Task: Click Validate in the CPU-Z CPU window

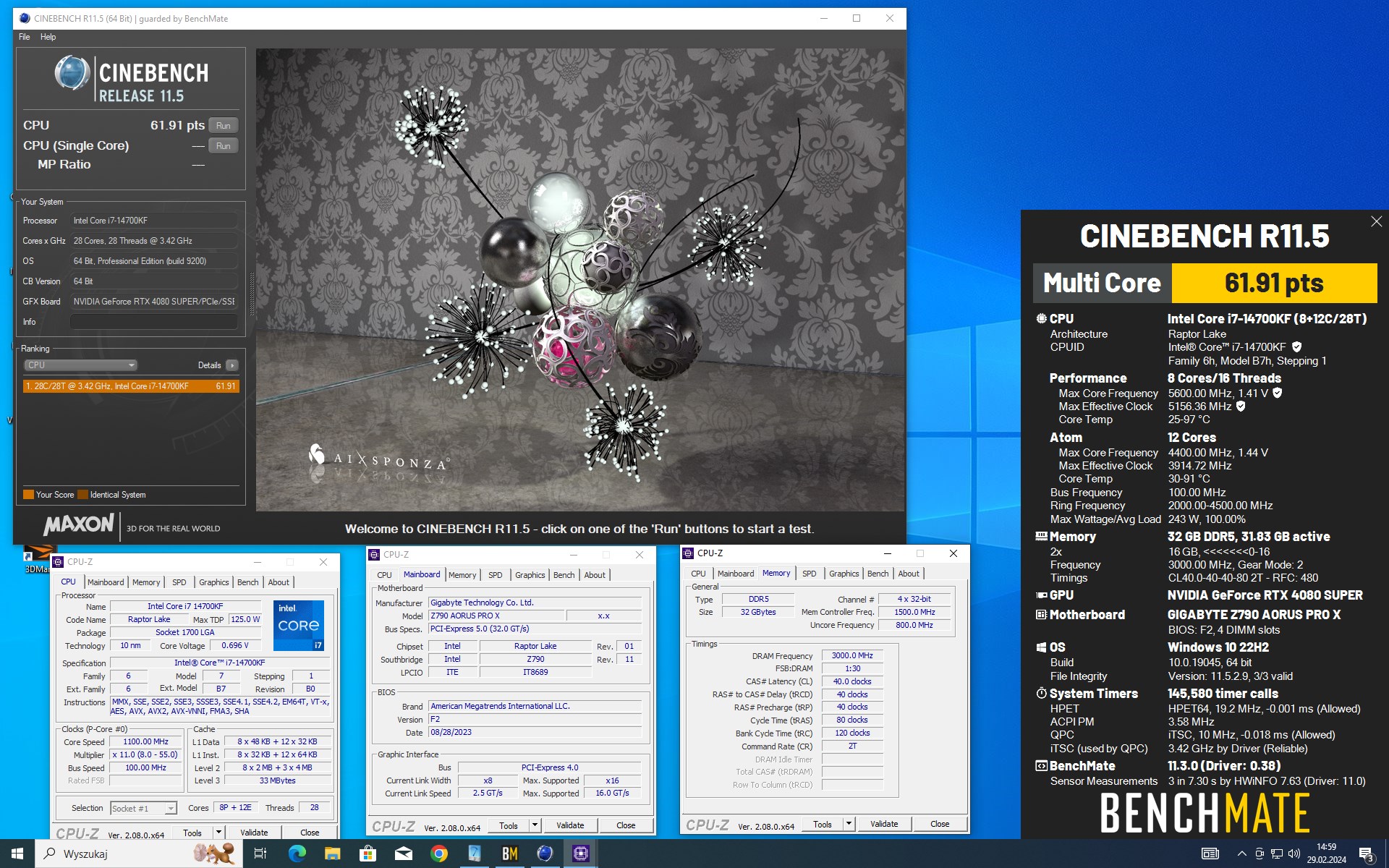Action: pyautogui.click(x=254, y=833)
